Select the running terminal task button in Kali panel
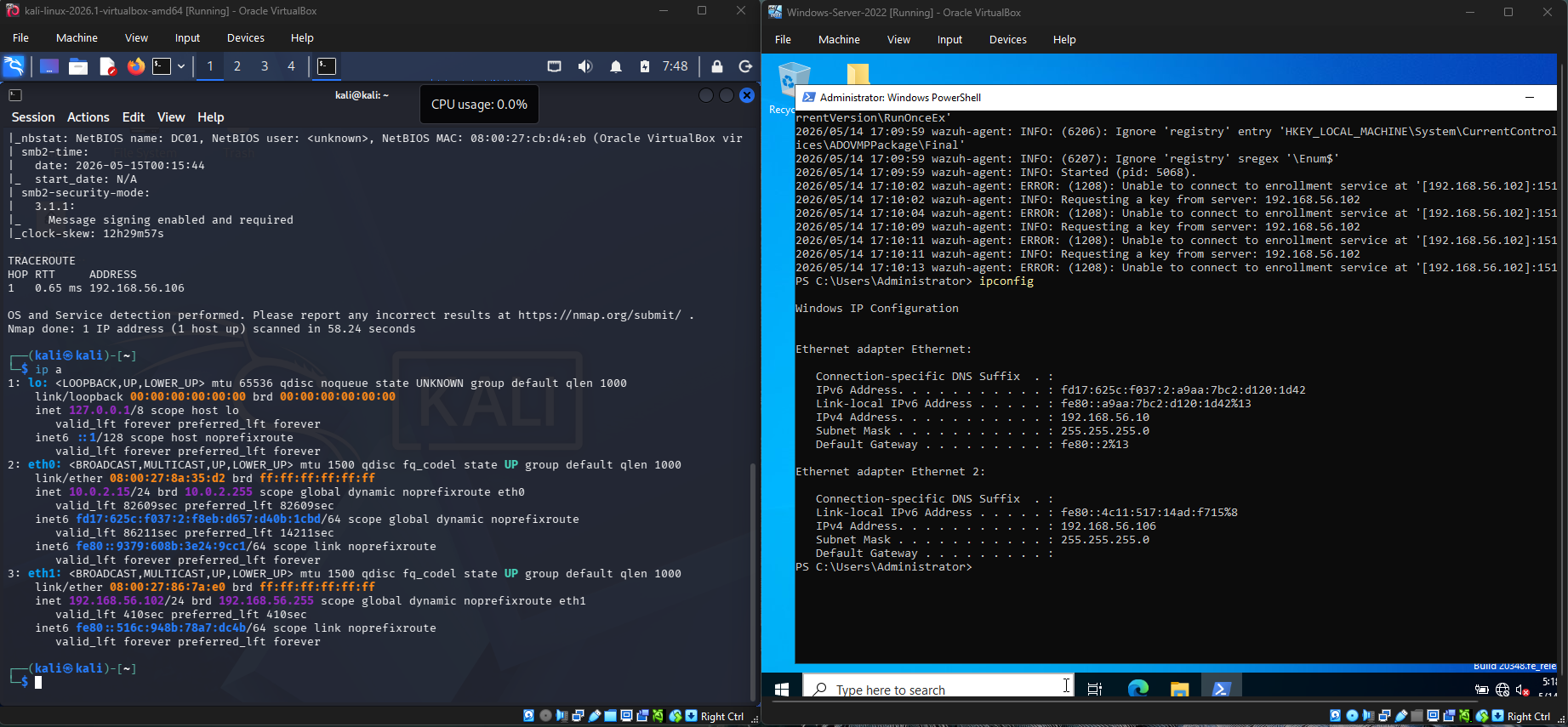This screenshot has width=1568, height=727. tap(327, 66)
